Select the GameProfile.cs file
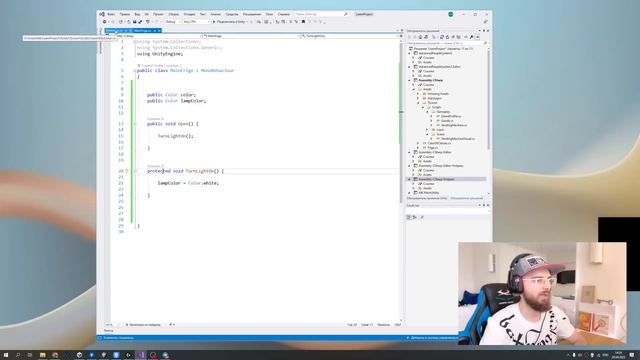Image resolution: width=640 pixels, height=360 pixels. pos(451,116)
